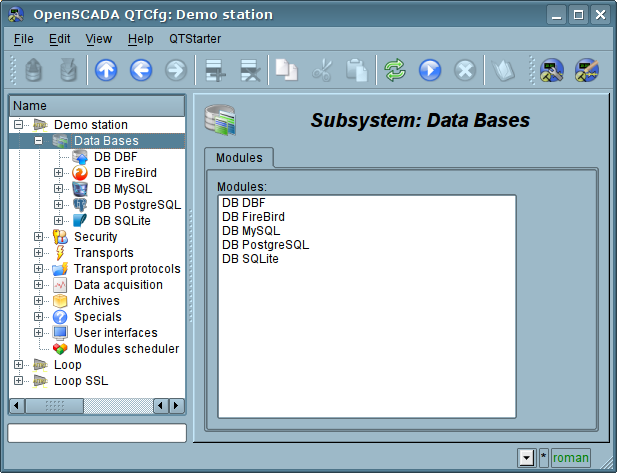The width and height of the screenshot is (617, 473).
Task: Select the Archives tree item
Action: [96, 301]
